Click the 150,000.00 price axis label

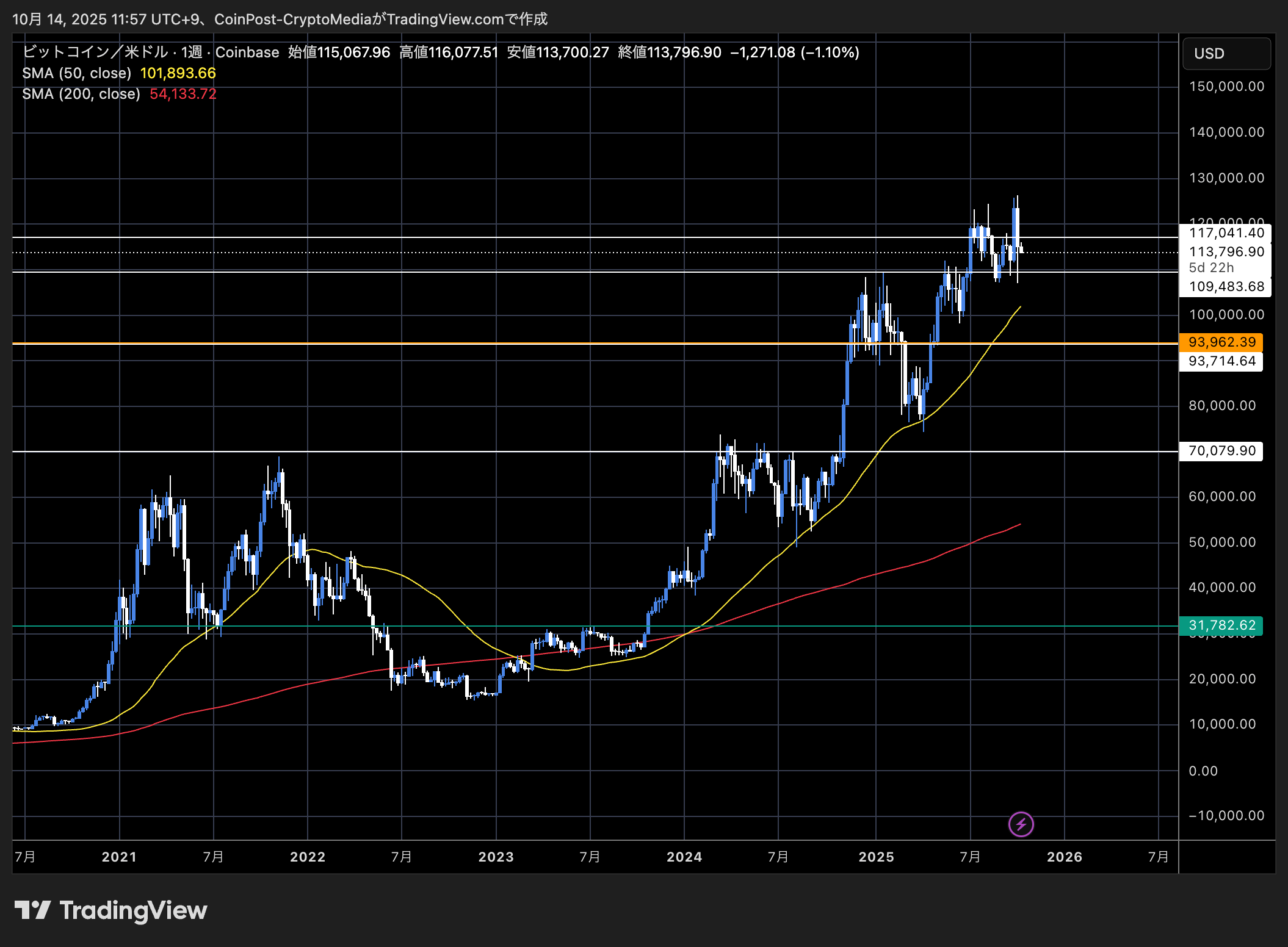click(1226, 87)
